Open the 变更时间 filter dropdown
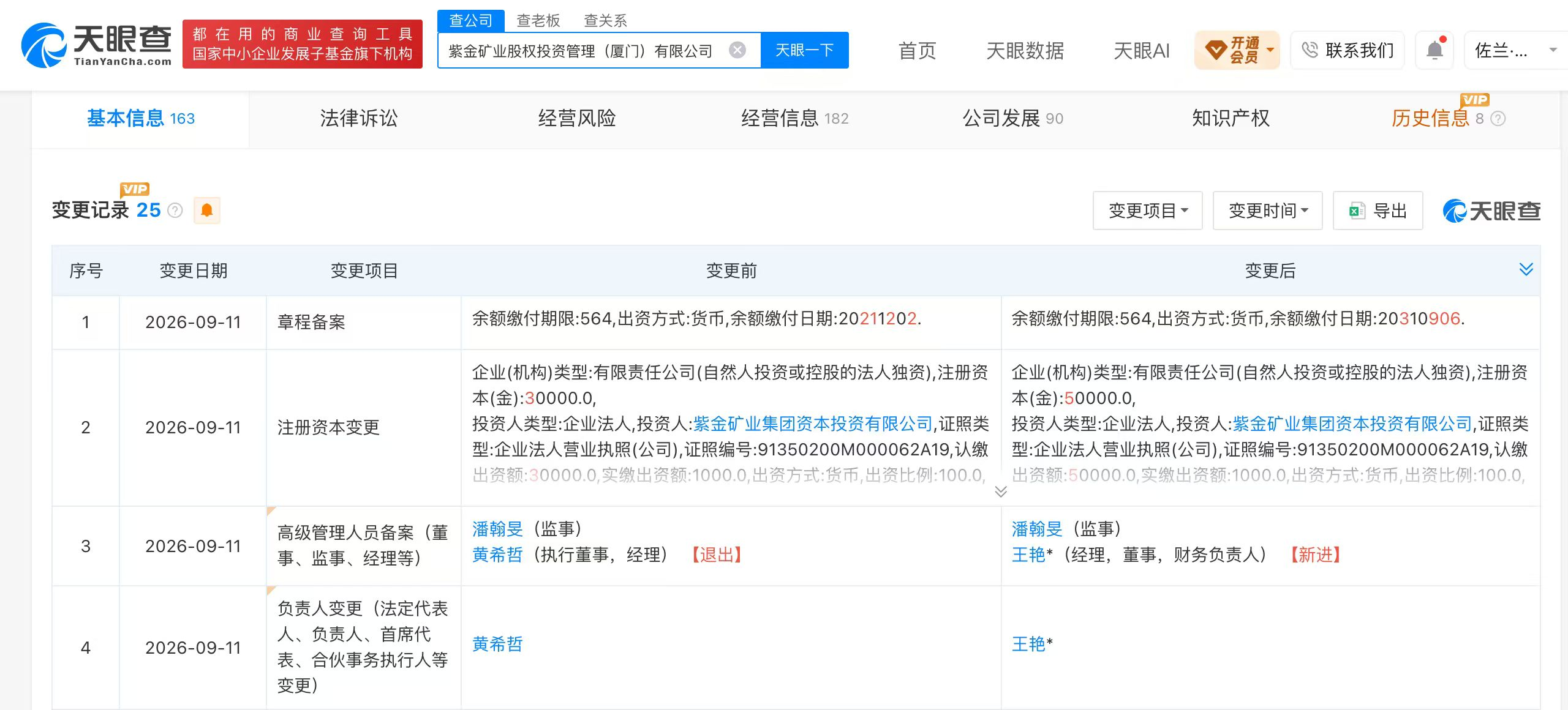Viewport: 1568px width, 710px height. (1267, 211)
